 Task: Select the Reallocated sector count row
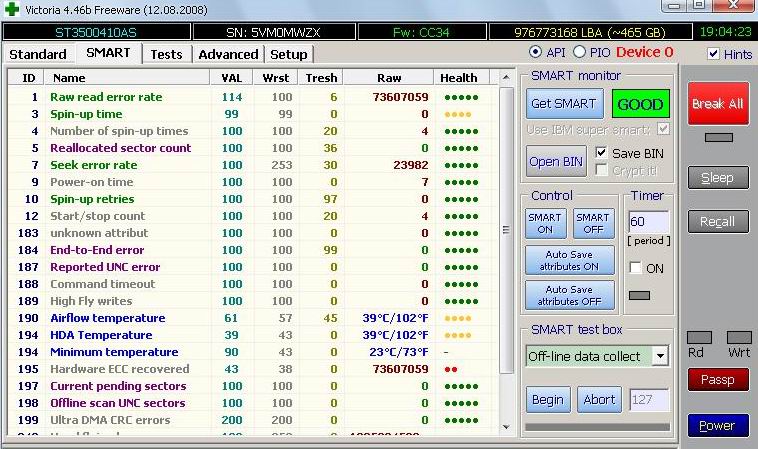coord(120,148)
